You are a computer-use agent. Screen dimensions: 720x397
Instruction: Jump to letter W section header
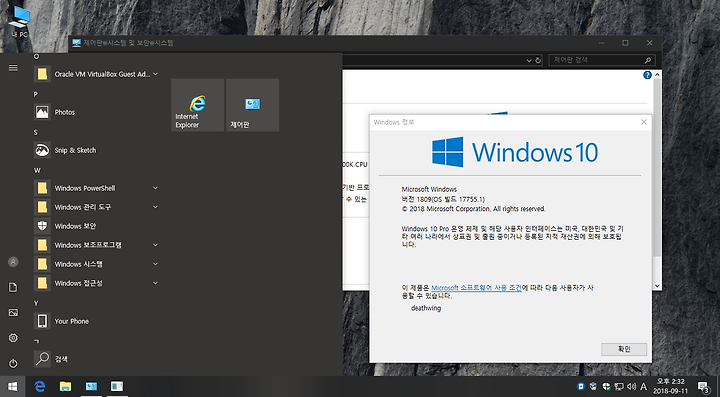[x=37, y=170]
